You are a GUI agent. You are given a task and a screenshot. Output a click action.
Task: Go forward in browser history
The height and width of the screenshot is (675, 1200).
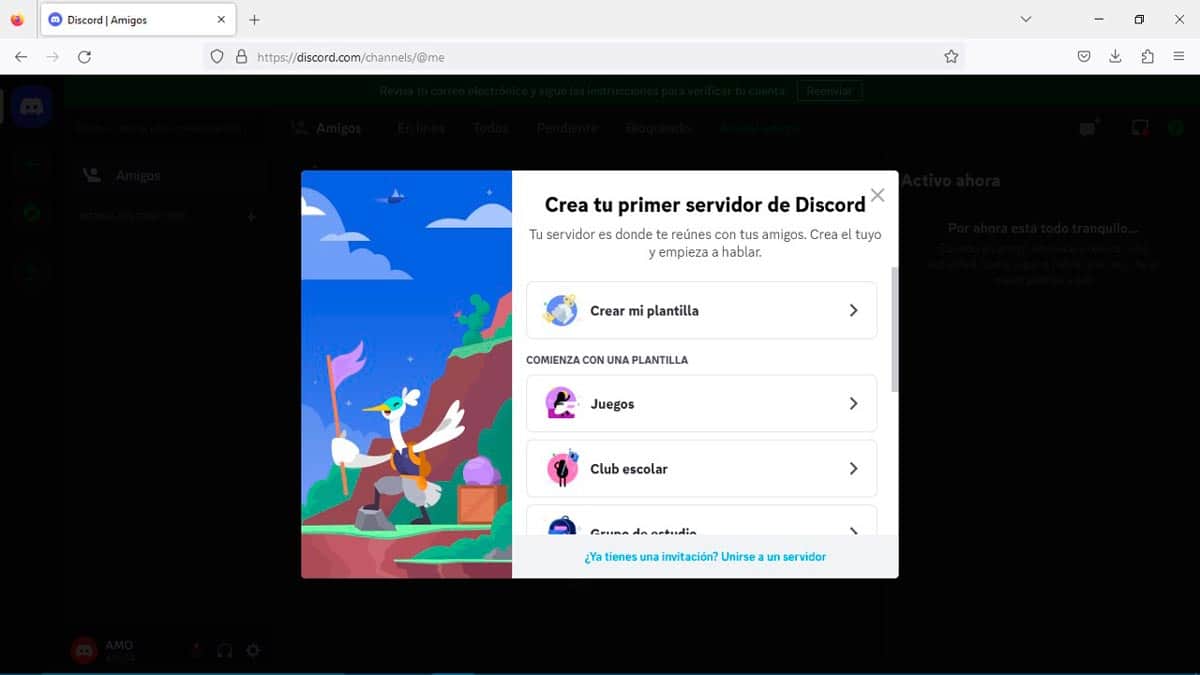click(53, 57)
